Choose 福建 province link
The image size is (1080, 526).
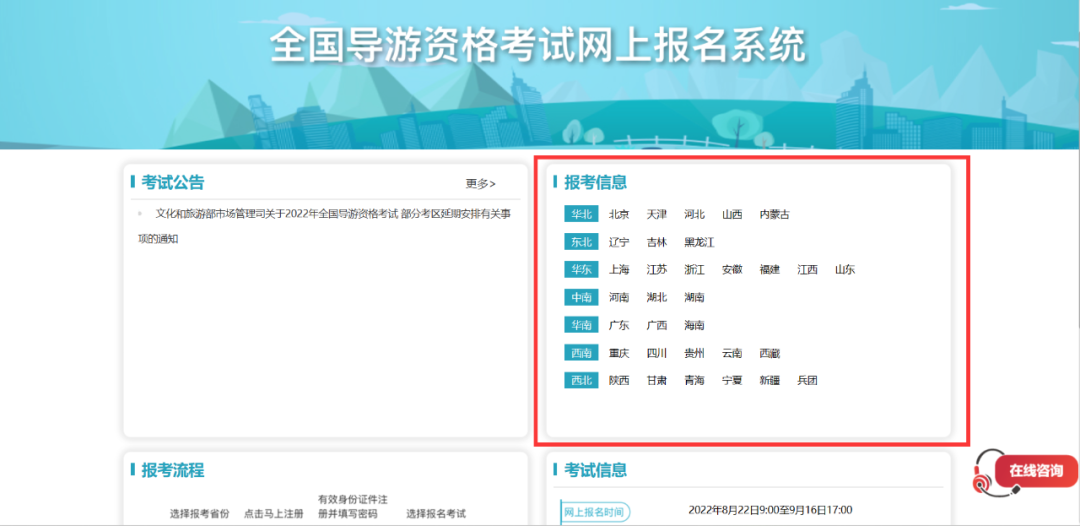769,269
